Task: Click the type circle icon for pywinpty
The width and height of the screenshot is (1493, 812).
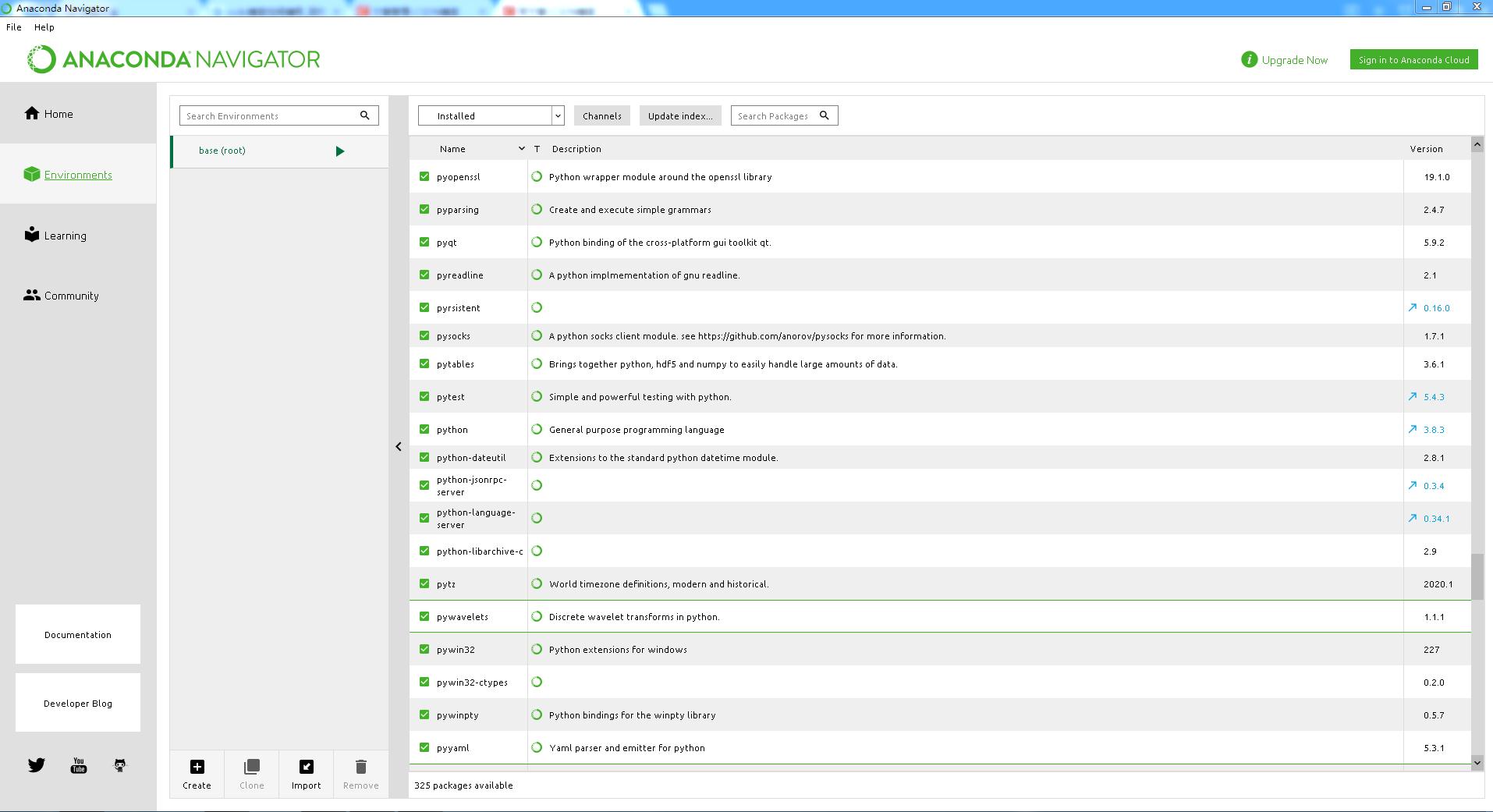Action: 537,714
